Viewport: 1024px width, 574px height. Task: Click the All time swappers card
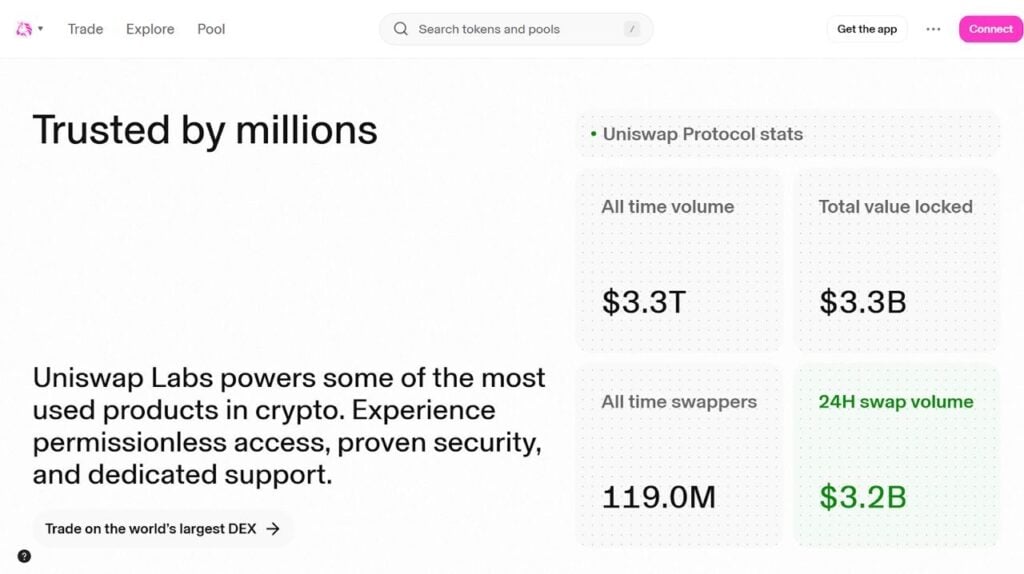pos(679,456)
